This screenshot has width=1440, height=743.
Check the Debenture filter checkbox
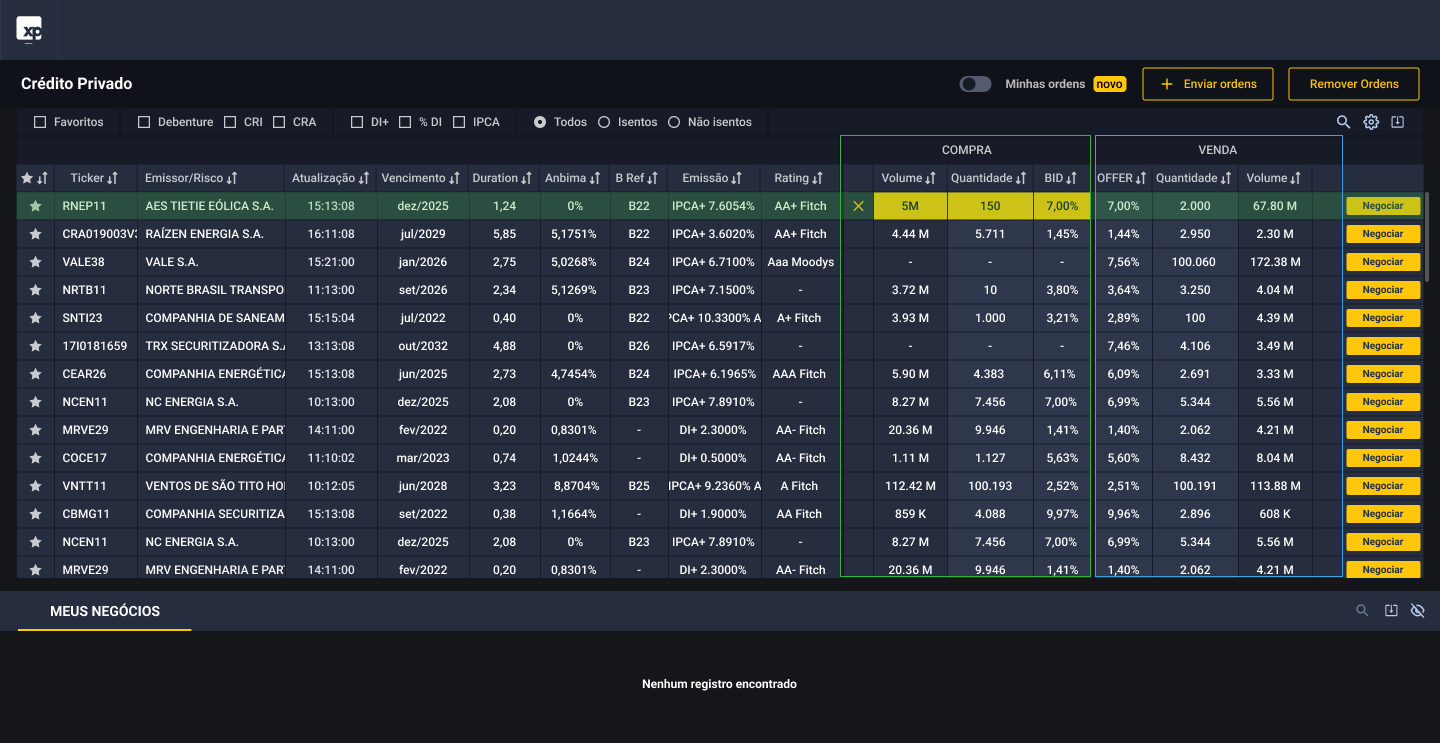coord(144,122)
